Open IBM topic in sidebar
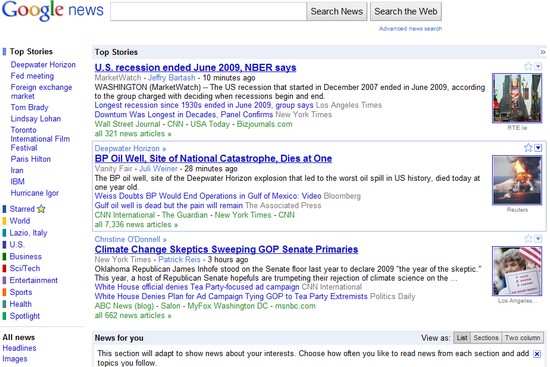The height and width of the screenshot is (367, 550). (x=18, y=181)
